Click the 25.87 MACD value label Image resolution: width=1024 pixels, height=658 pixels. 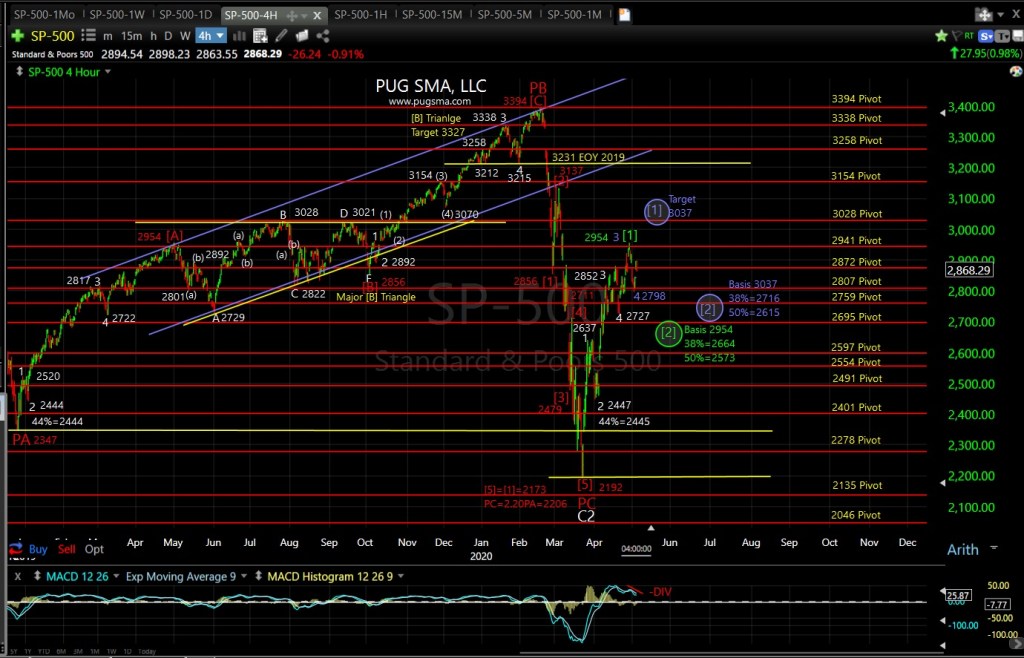tap(957, 595)
